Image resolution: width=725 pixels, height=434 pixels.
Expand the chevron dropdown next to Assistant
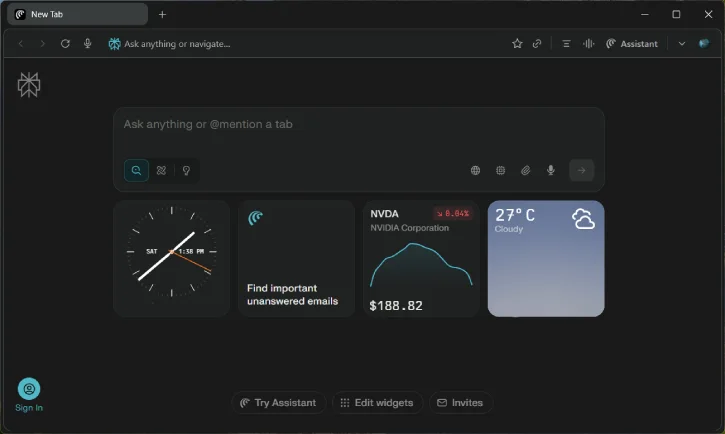point(682,44)
